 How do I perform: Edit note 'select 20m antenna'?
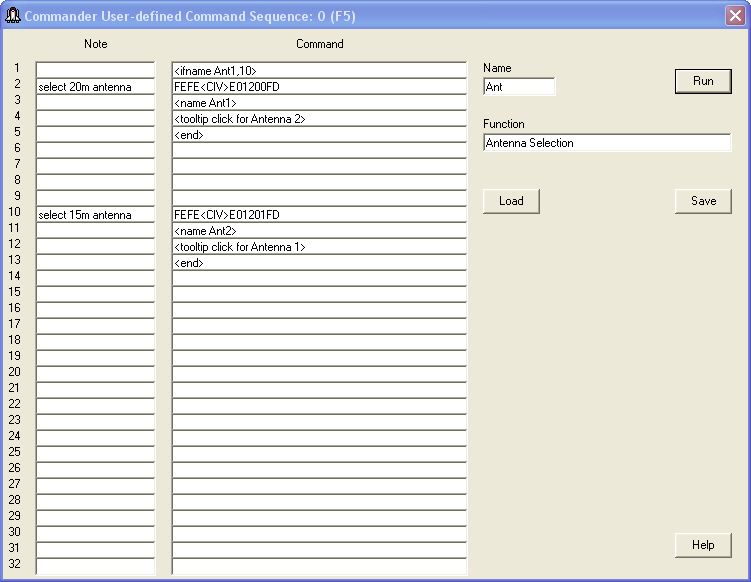coord(95,87)
